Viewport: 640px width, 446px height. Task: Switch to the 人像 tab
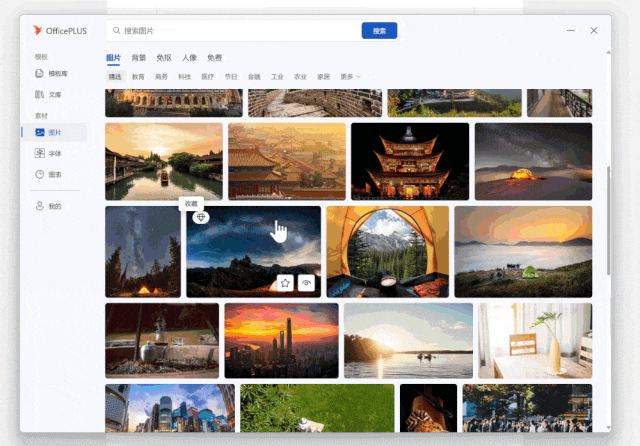(189, 58)
